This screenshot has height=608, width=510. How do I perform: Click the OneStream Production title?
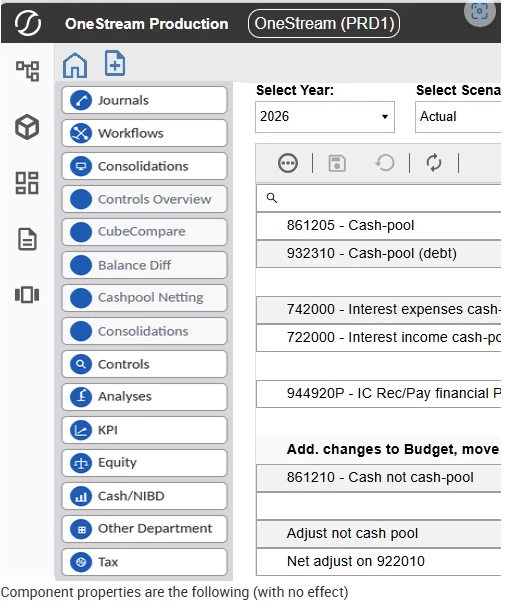pyautogui.click(x=147, y=24)
